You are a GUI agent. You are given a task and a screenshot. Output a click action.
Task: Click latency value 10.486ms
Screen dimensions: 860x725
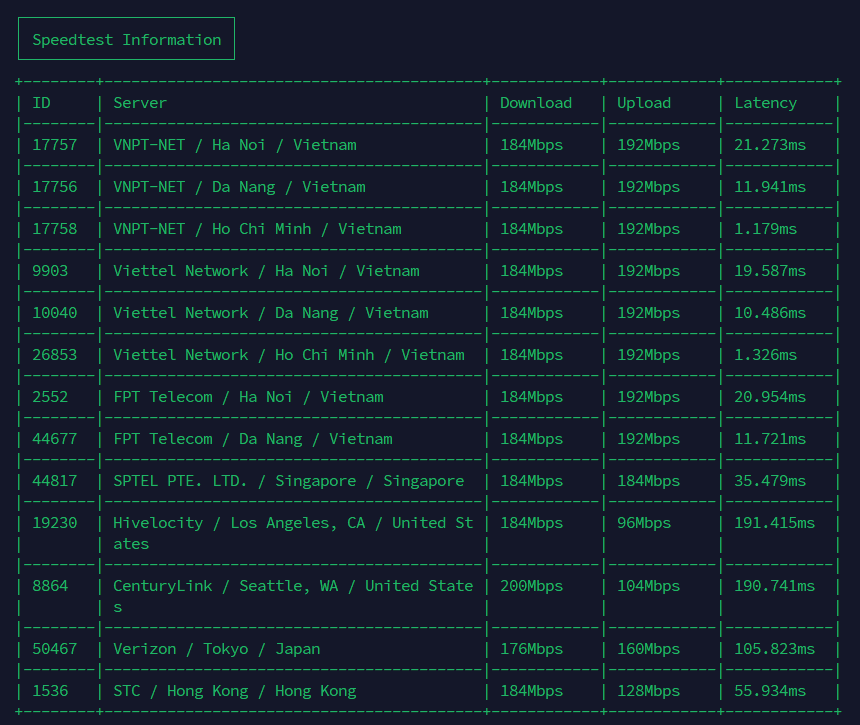pyautogui.click(x=770, y=313)
